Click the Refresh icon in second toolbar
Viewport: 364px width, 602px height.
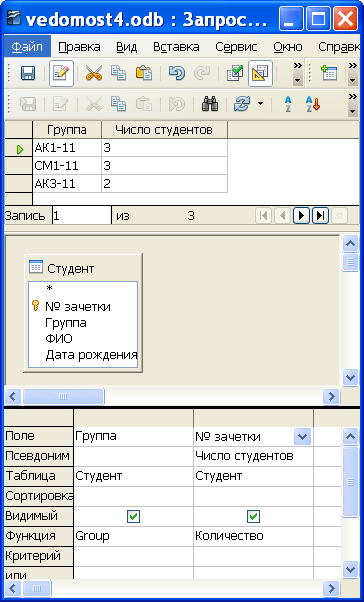[x=242, y=104]
